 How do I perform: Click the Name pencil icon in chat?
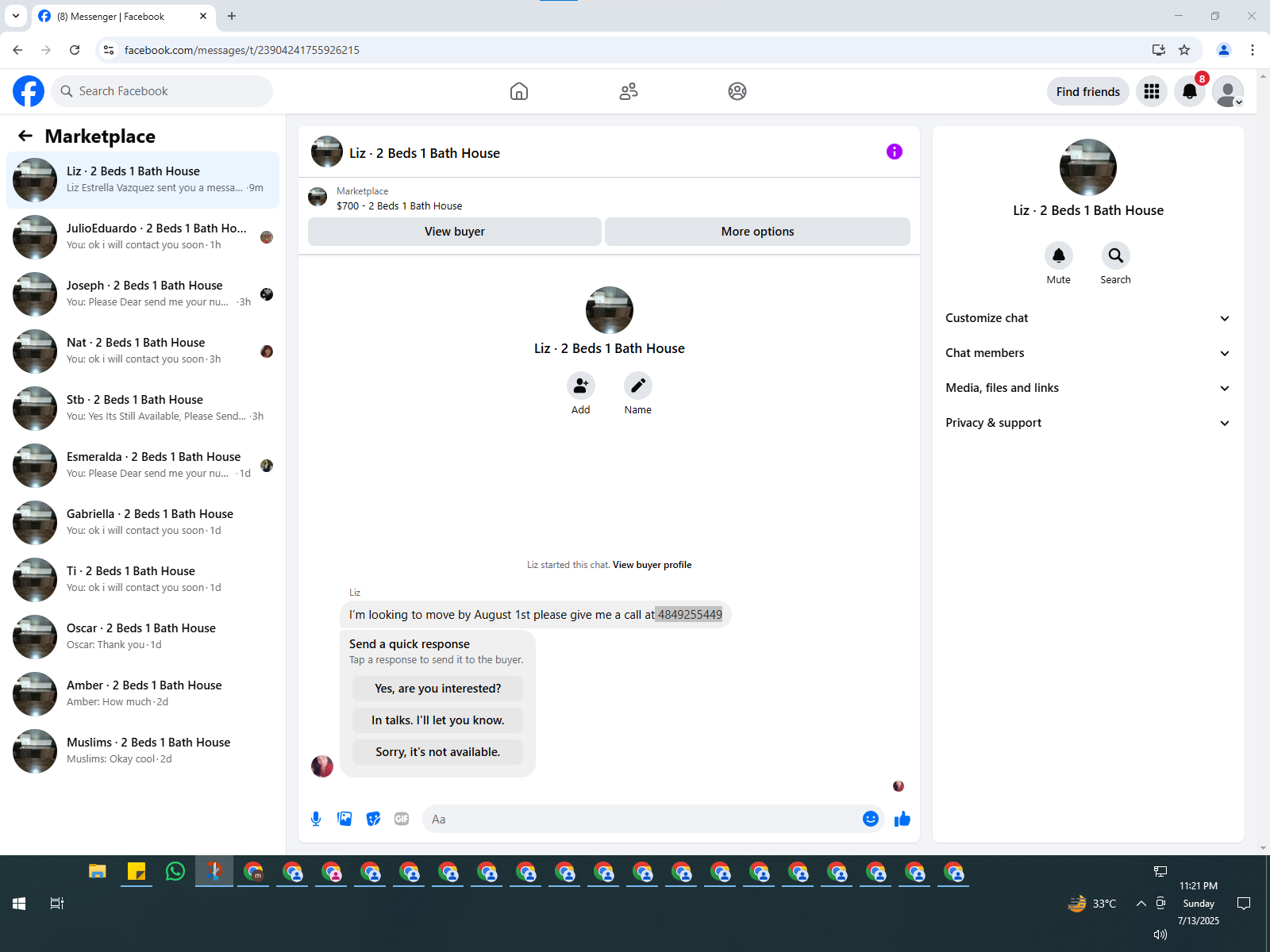[638, 386]
